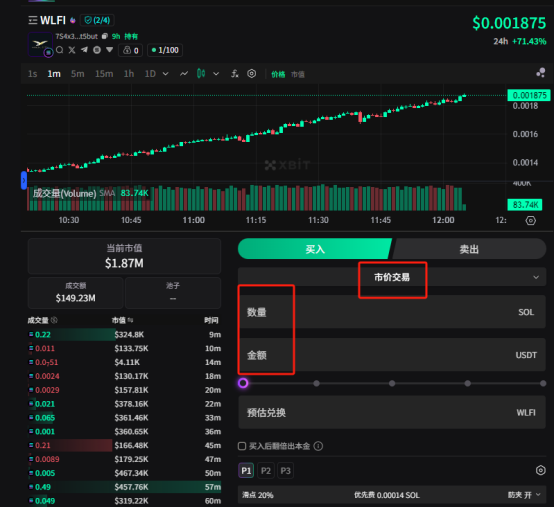This screenshot has height=508, width=554.
Task: Select the 15m chart interval
Action: click(x=104, y=74)
